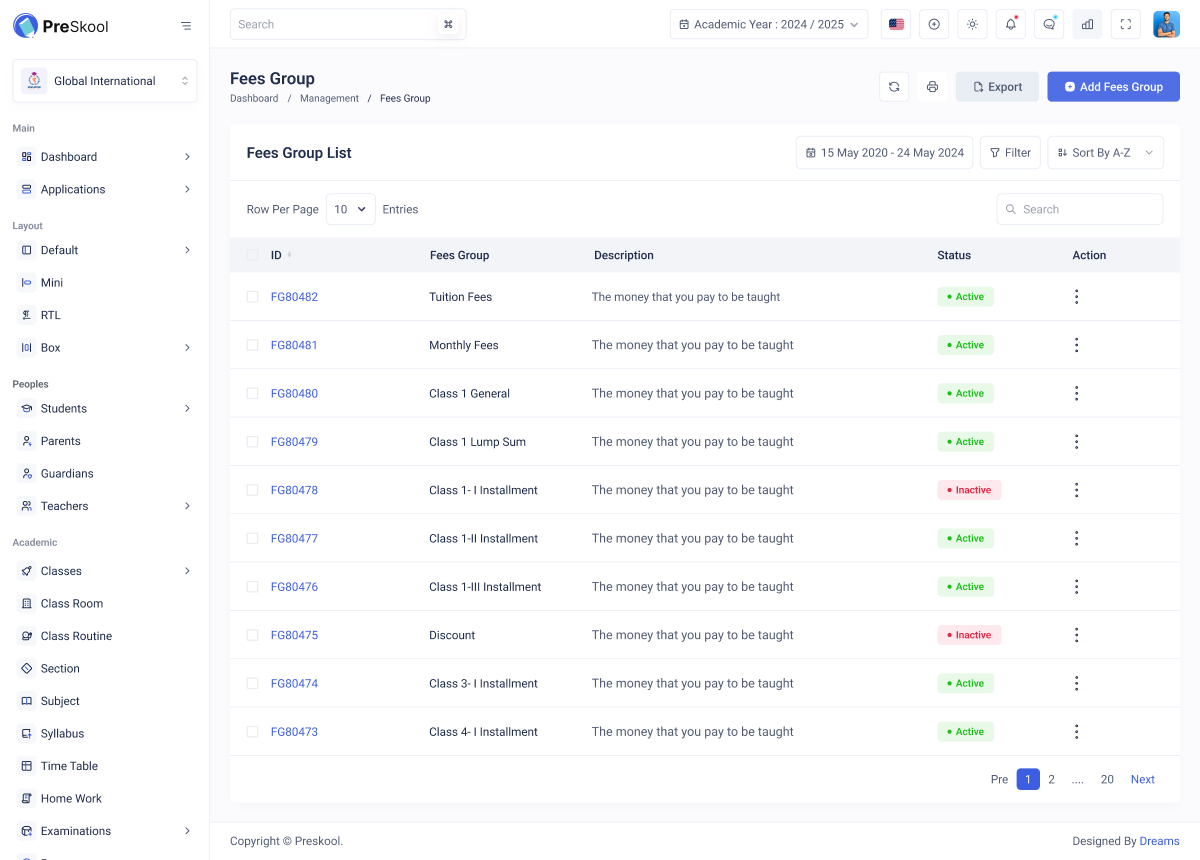Toggle the light/dark theme sun icon
The image size is (1200, 860).
click(x=972, y=24)
